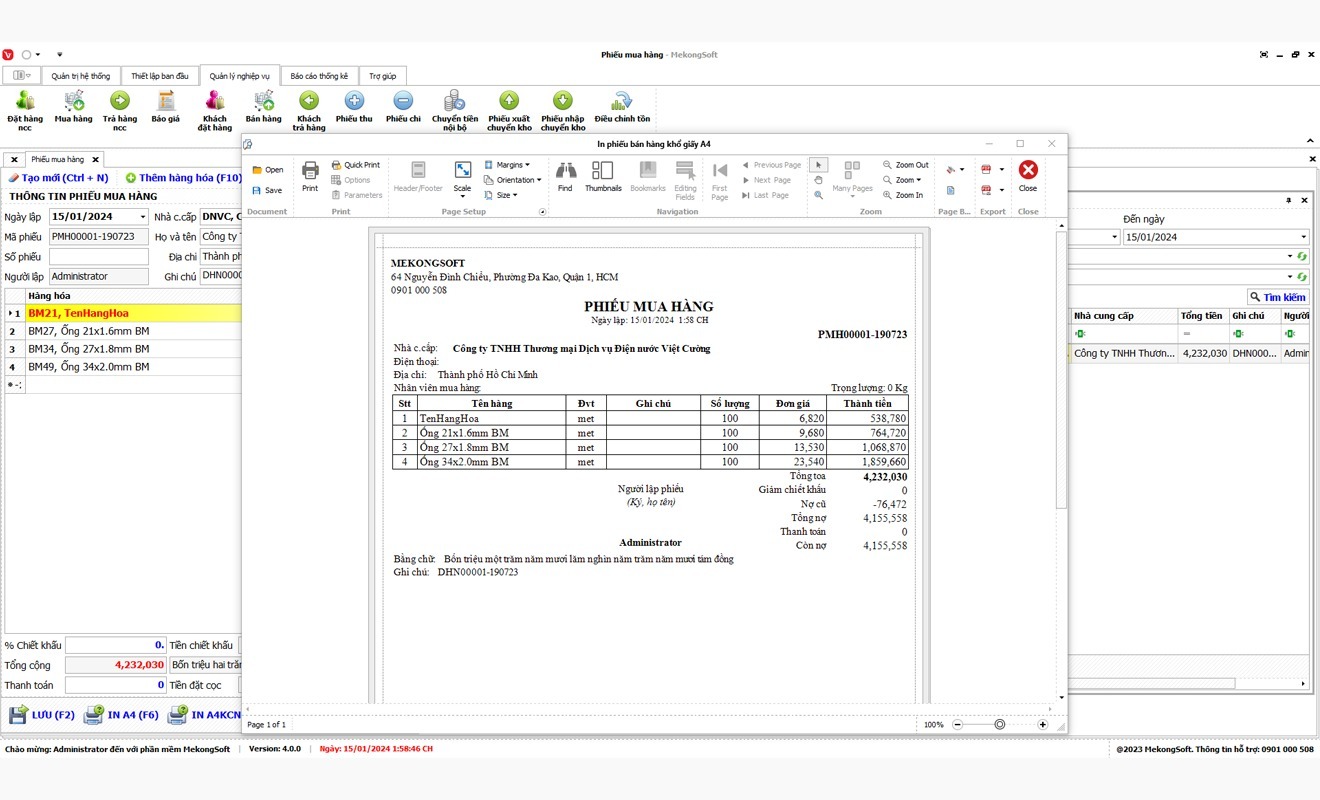Expand the Margins dropdown

pos(508,165)
